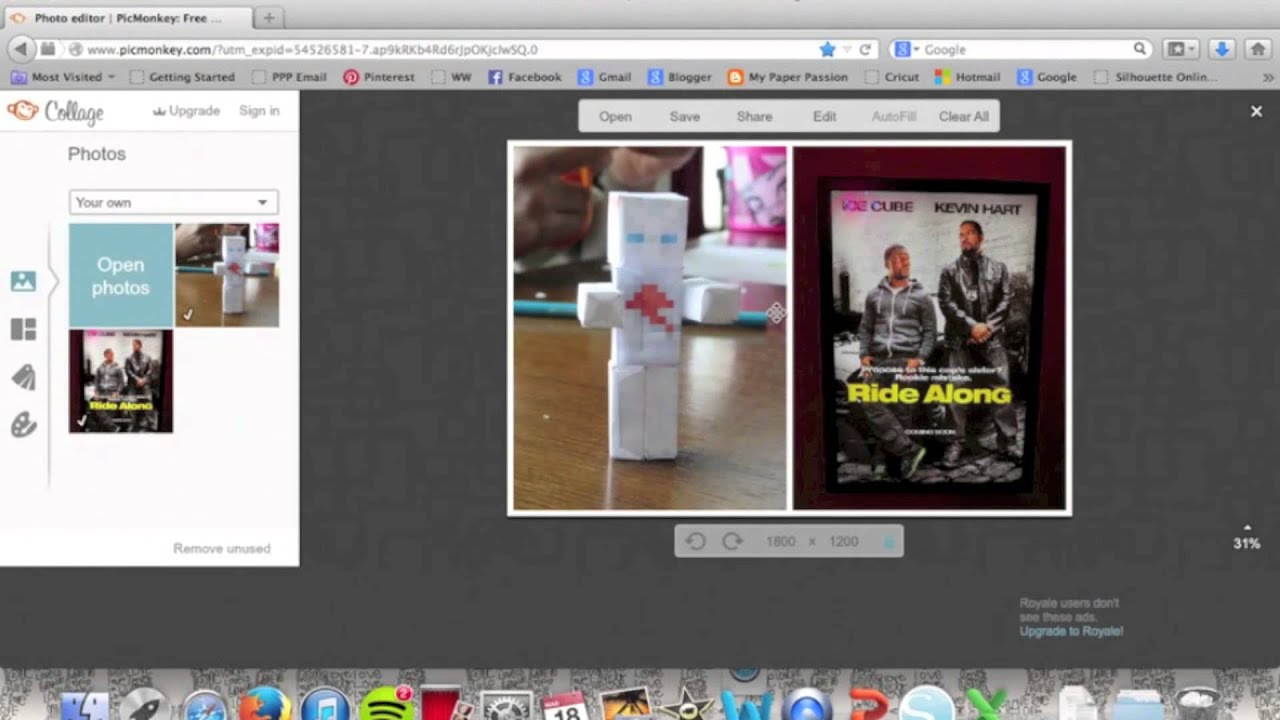Open the PPP Email bookmark

coord(290,77)
